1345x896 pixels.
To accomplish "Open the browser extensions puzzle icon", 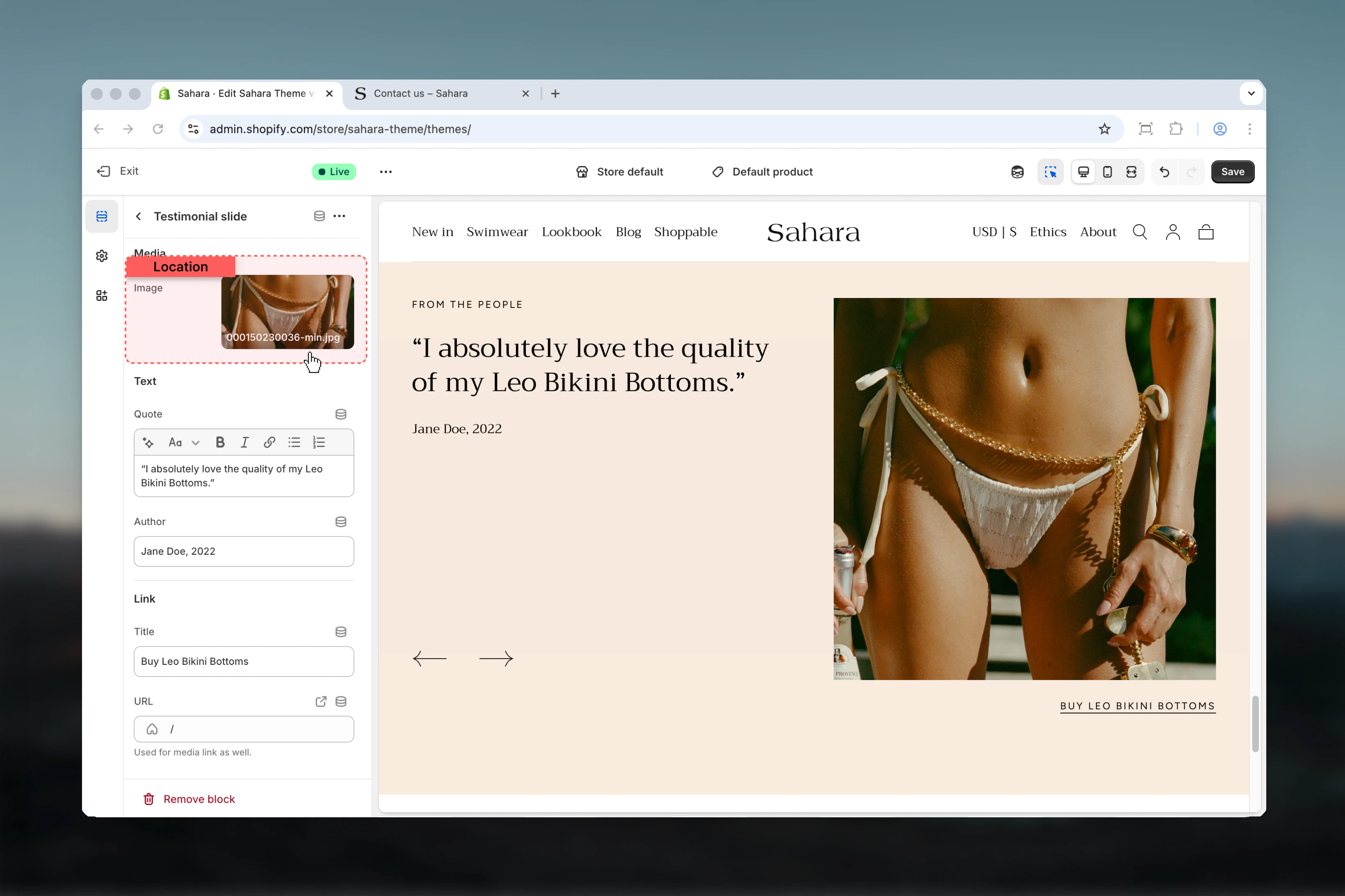I will [x=1176, y=129].
